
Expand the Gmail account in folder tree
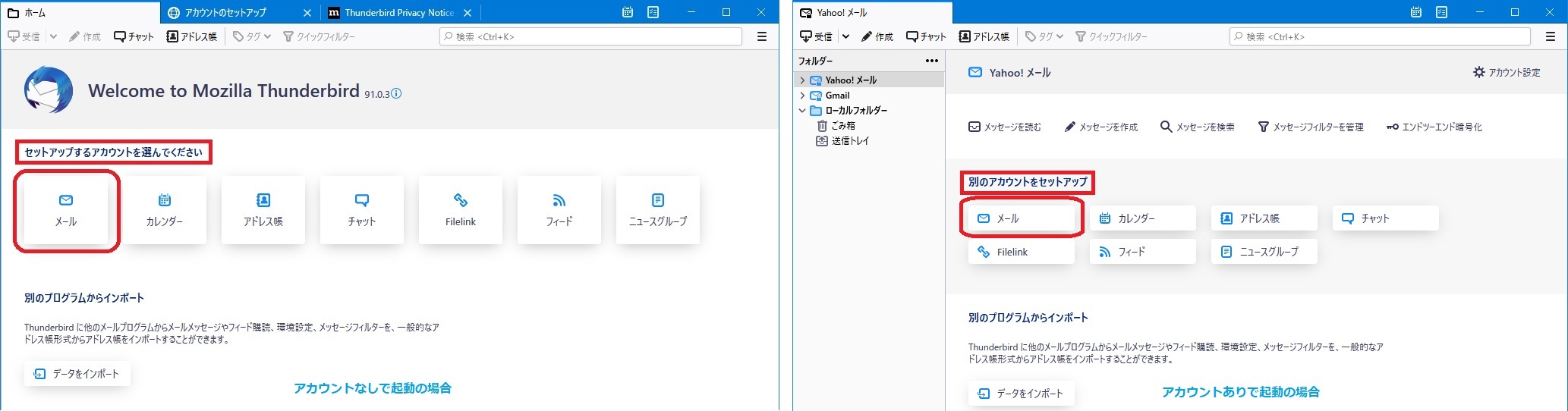tap(802, 96)
